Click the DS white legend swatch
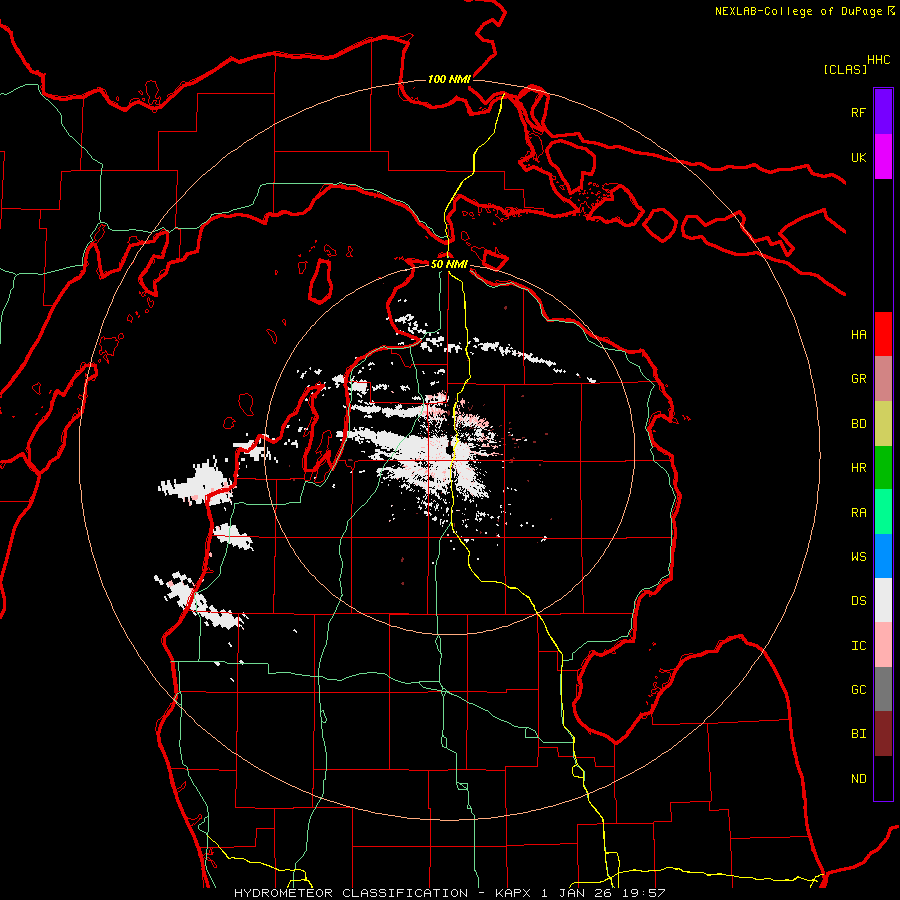Viewport: 900px width, 900px height. coord(883,600)
